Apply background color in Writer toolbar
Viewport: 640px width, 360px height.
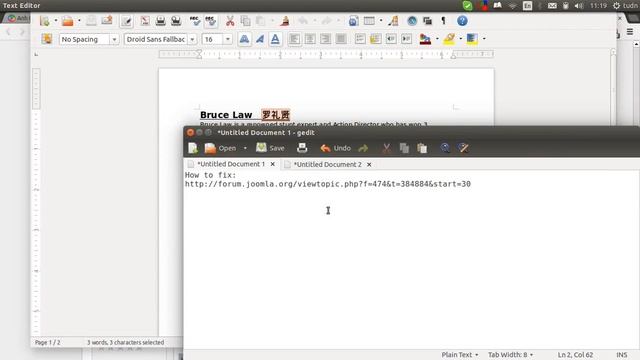472,39
